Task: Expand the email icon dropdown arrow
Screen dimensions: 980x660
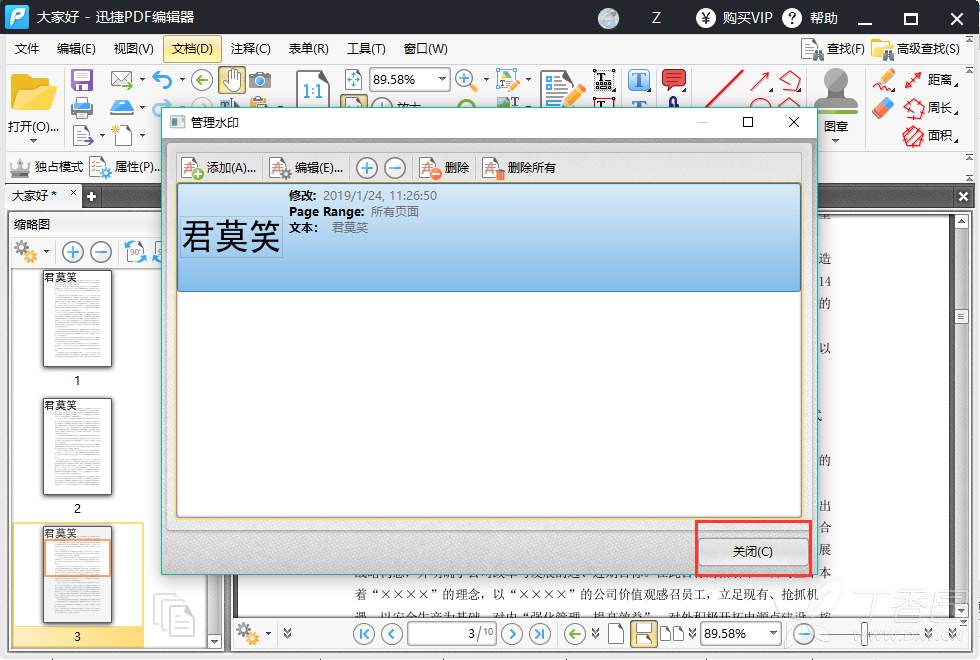Action: coord(142,79)
